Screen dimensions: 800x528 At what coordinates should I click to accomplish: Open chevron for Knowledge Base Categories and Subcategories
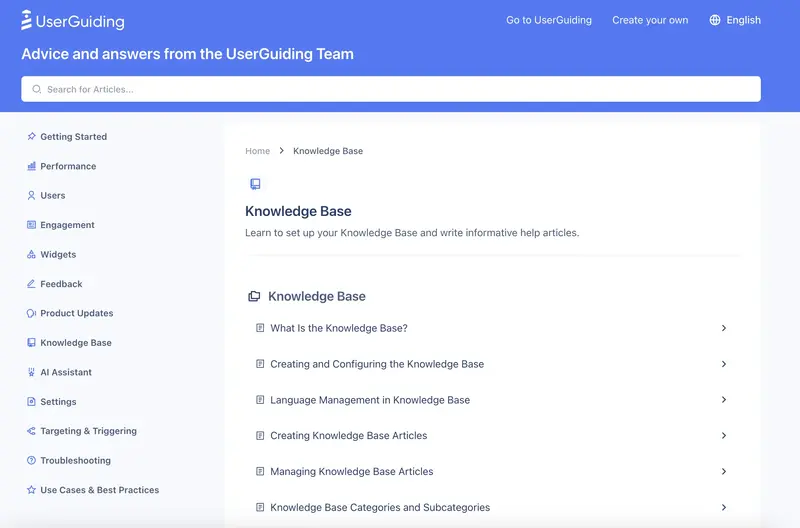tap(723, 507)
